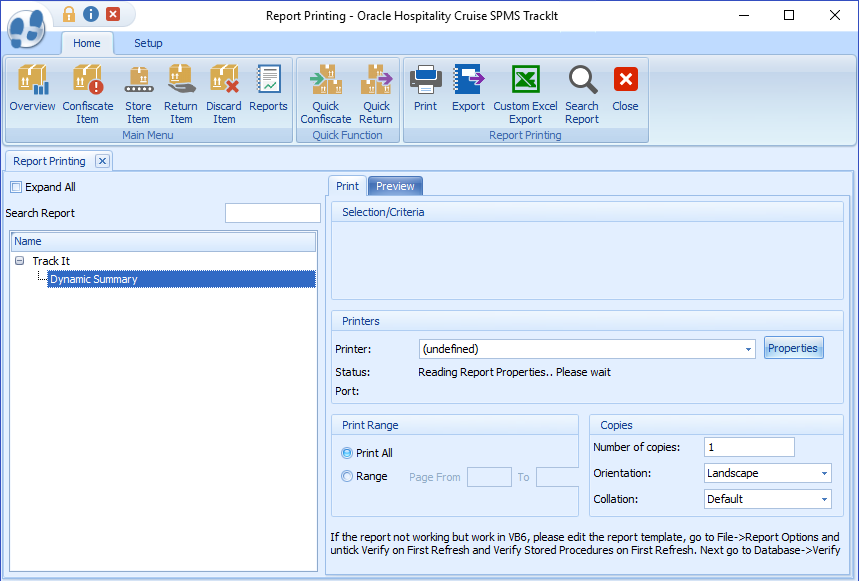Launch Quick Confiscate function
The width and height of the screenshot is (859, 581).
click(x=326, y=94)
